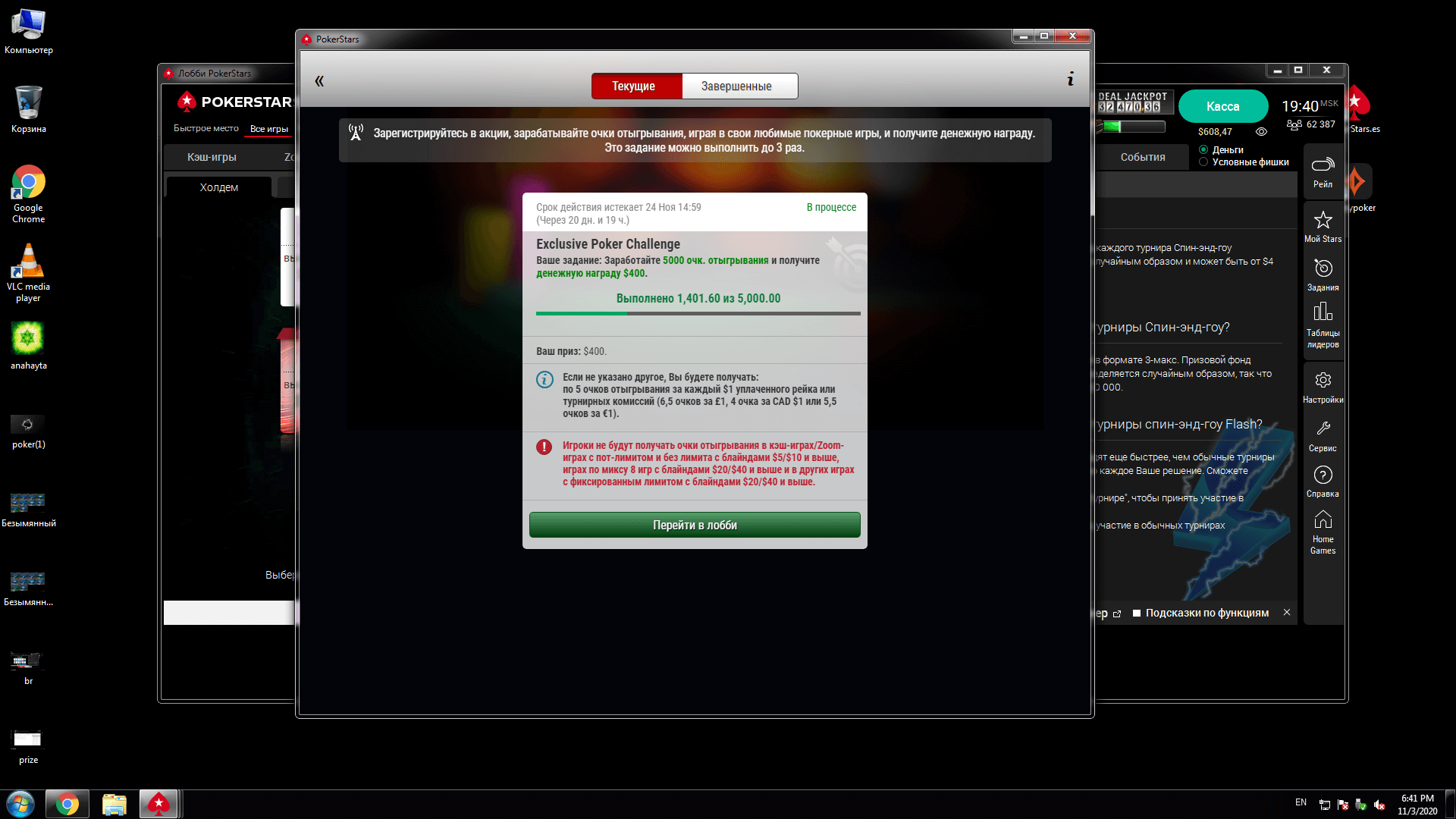Click the PokerStars logo in lobby

coord(235,102)
